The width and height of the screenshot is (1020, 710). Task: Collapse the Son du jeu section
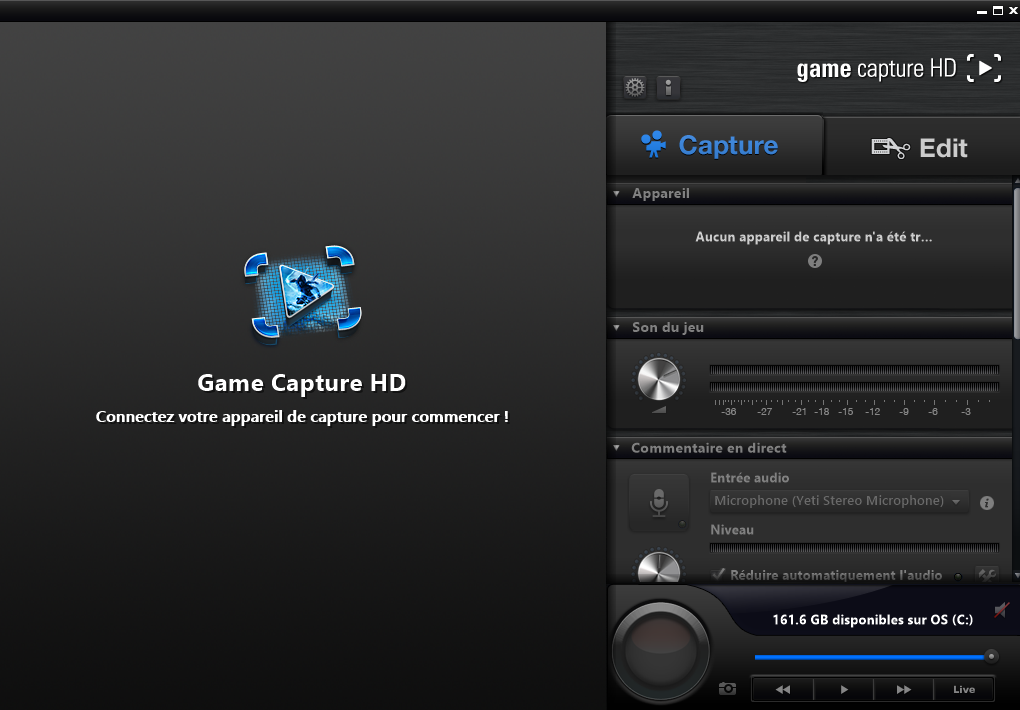click(x=616, y=327)
